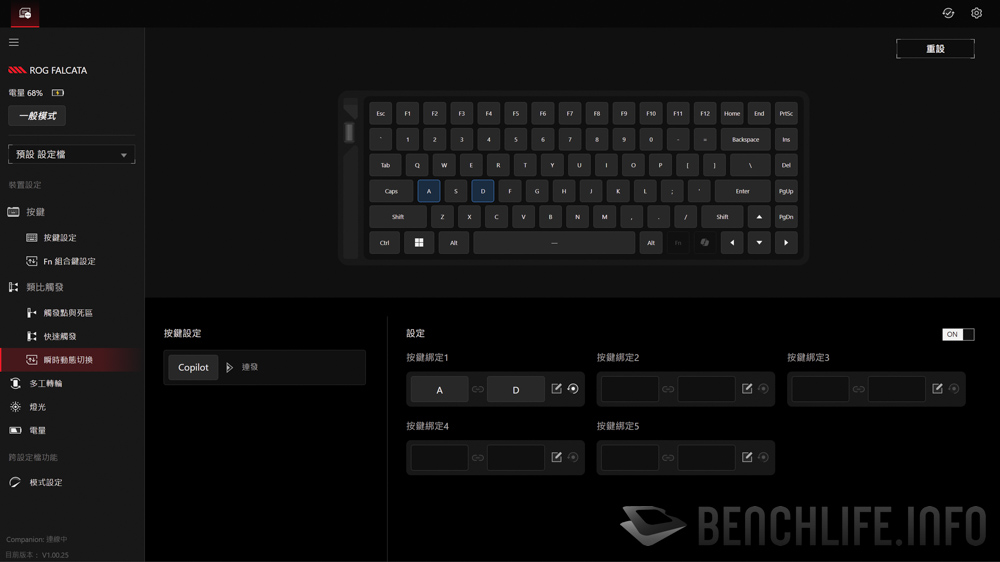This screenshot has height=562, width=1000.
Task: Click the 重設 reset button
Action: click(935, 48)
